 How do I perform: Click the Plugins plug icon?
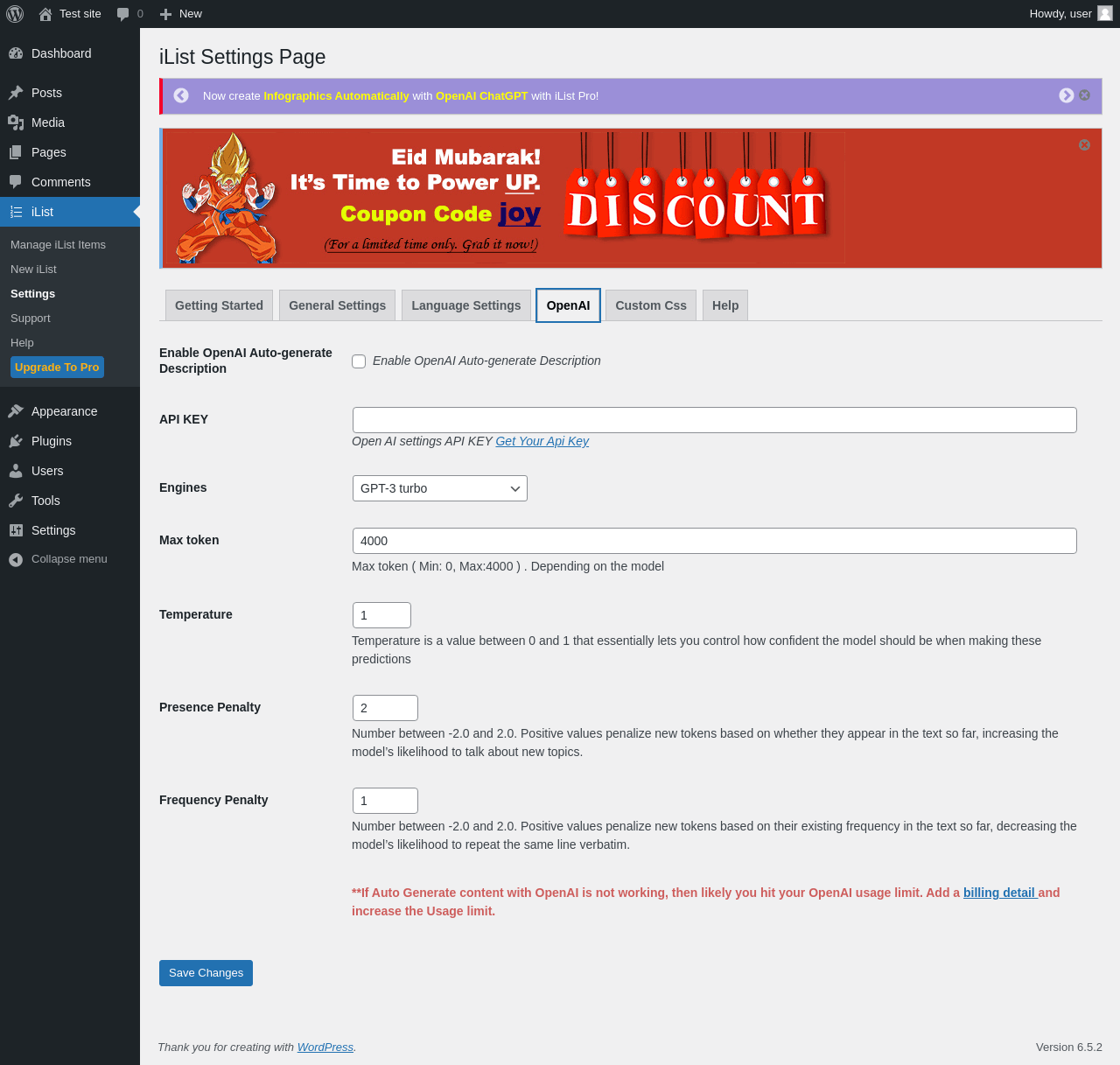(16, 441)
